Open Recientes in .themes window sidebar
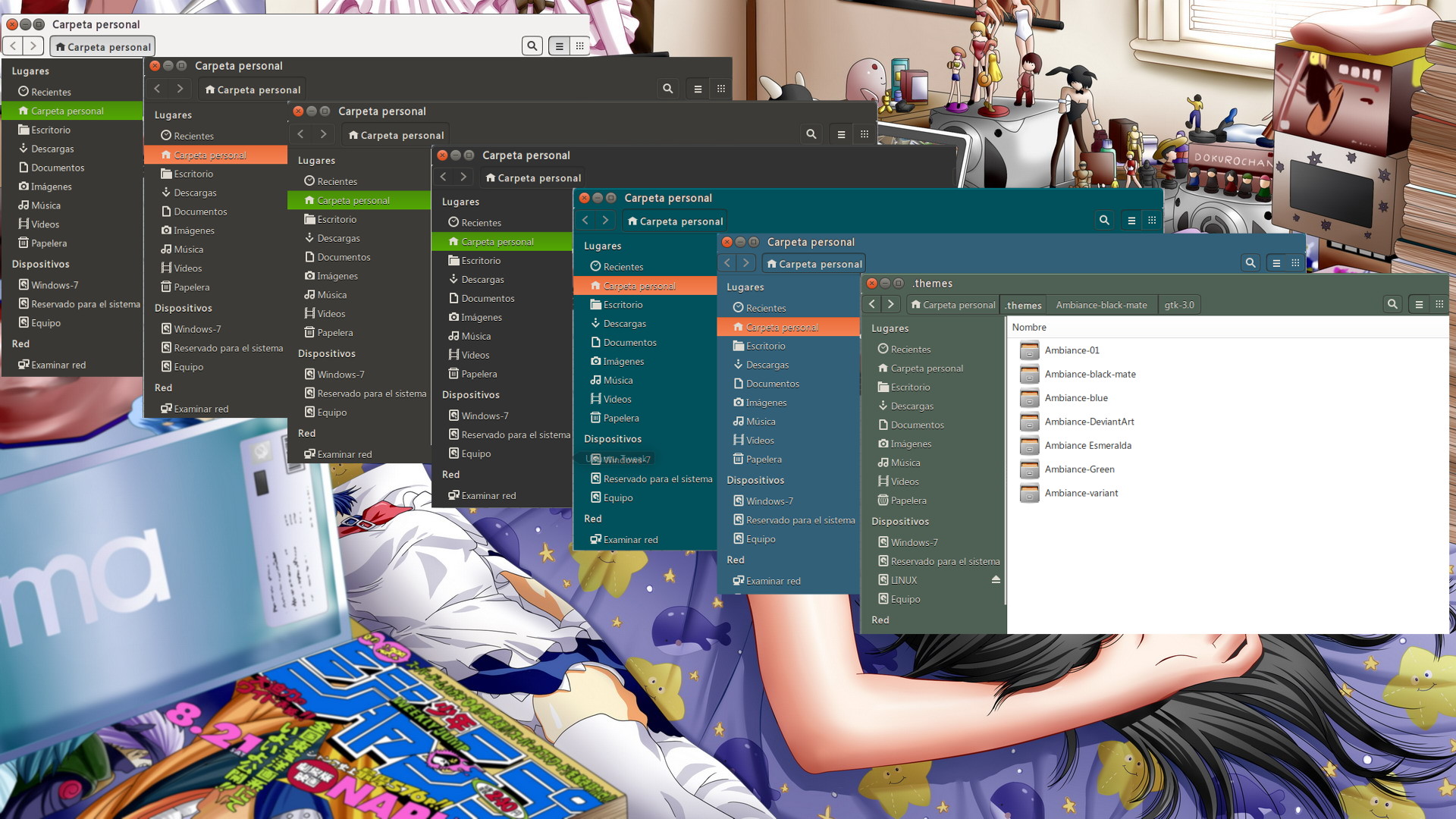Viewport: 1456px width, 819px height. 934,349
